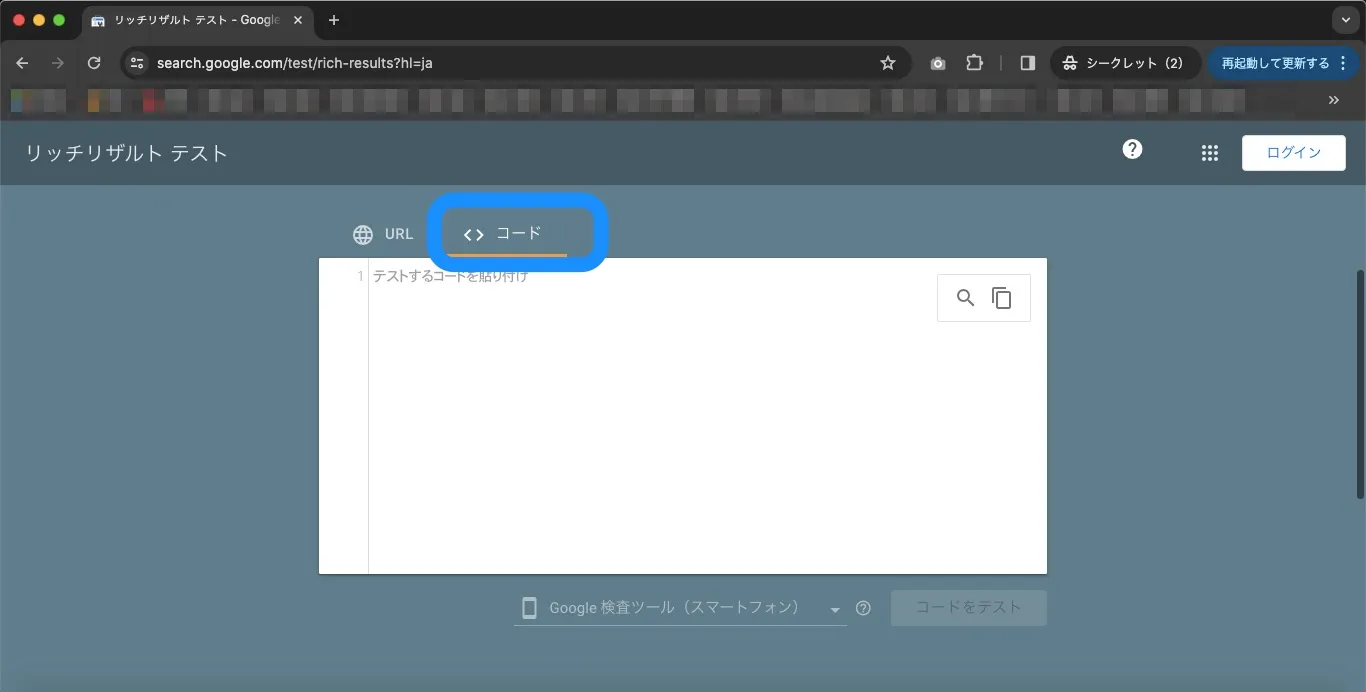Go back with the browser back arrow
Image resolution: width=1366 pixels, height=692 pixels.
[x=23, y=63]
